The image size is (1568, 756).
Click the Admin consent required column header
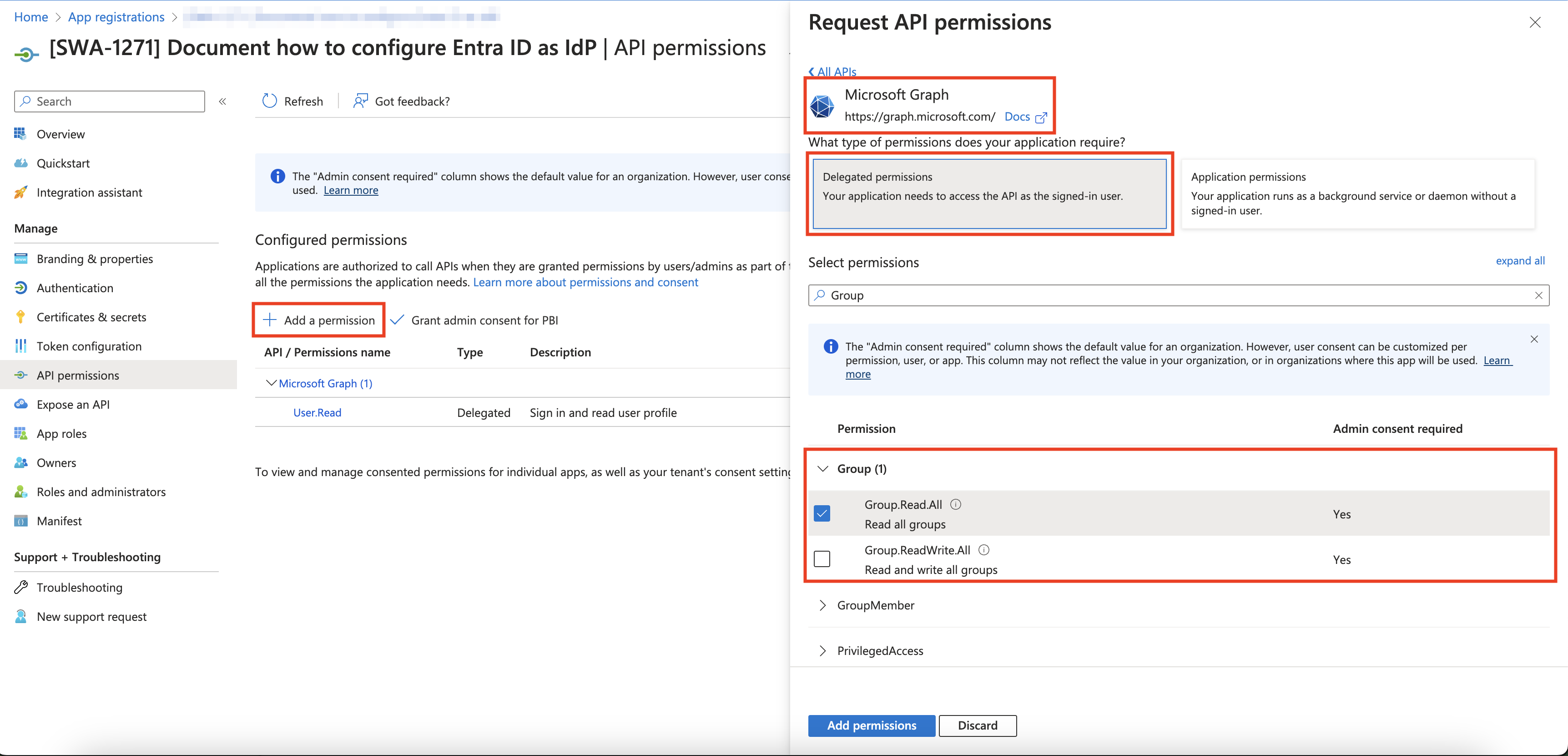pyautogui.click(x=1397, y=428)
